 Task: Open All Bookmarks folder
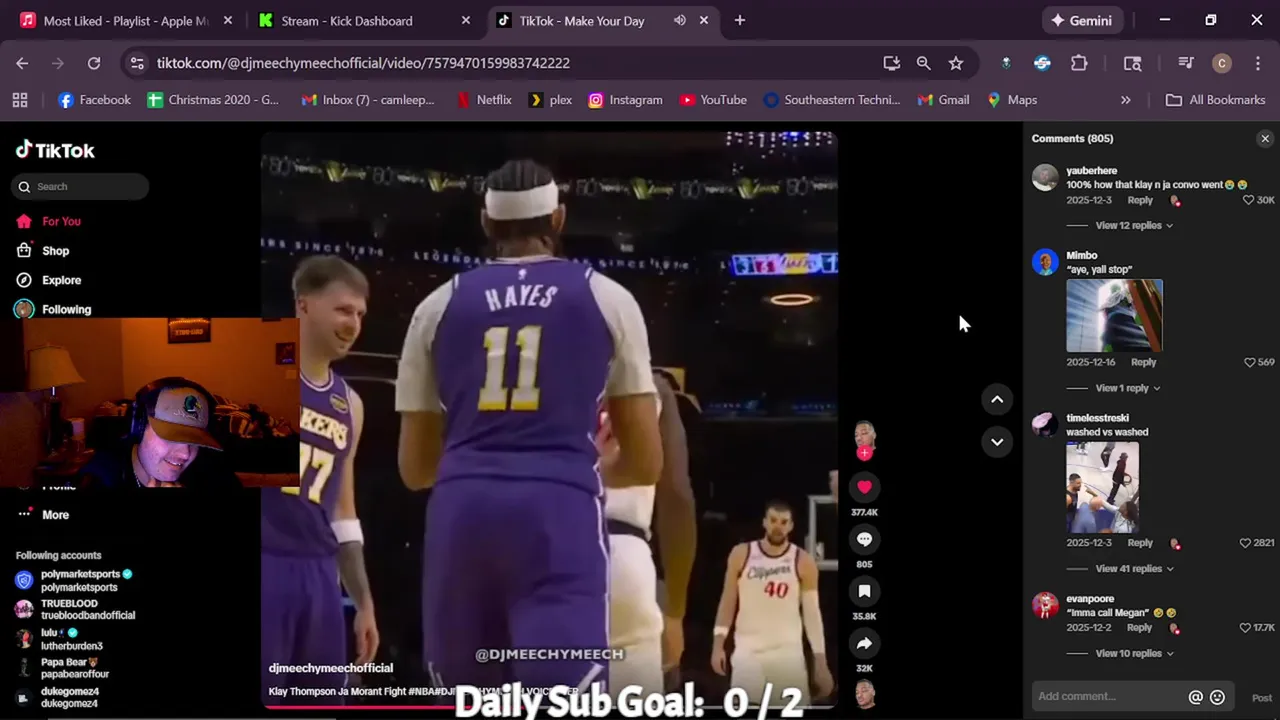tap(1216, 100)
